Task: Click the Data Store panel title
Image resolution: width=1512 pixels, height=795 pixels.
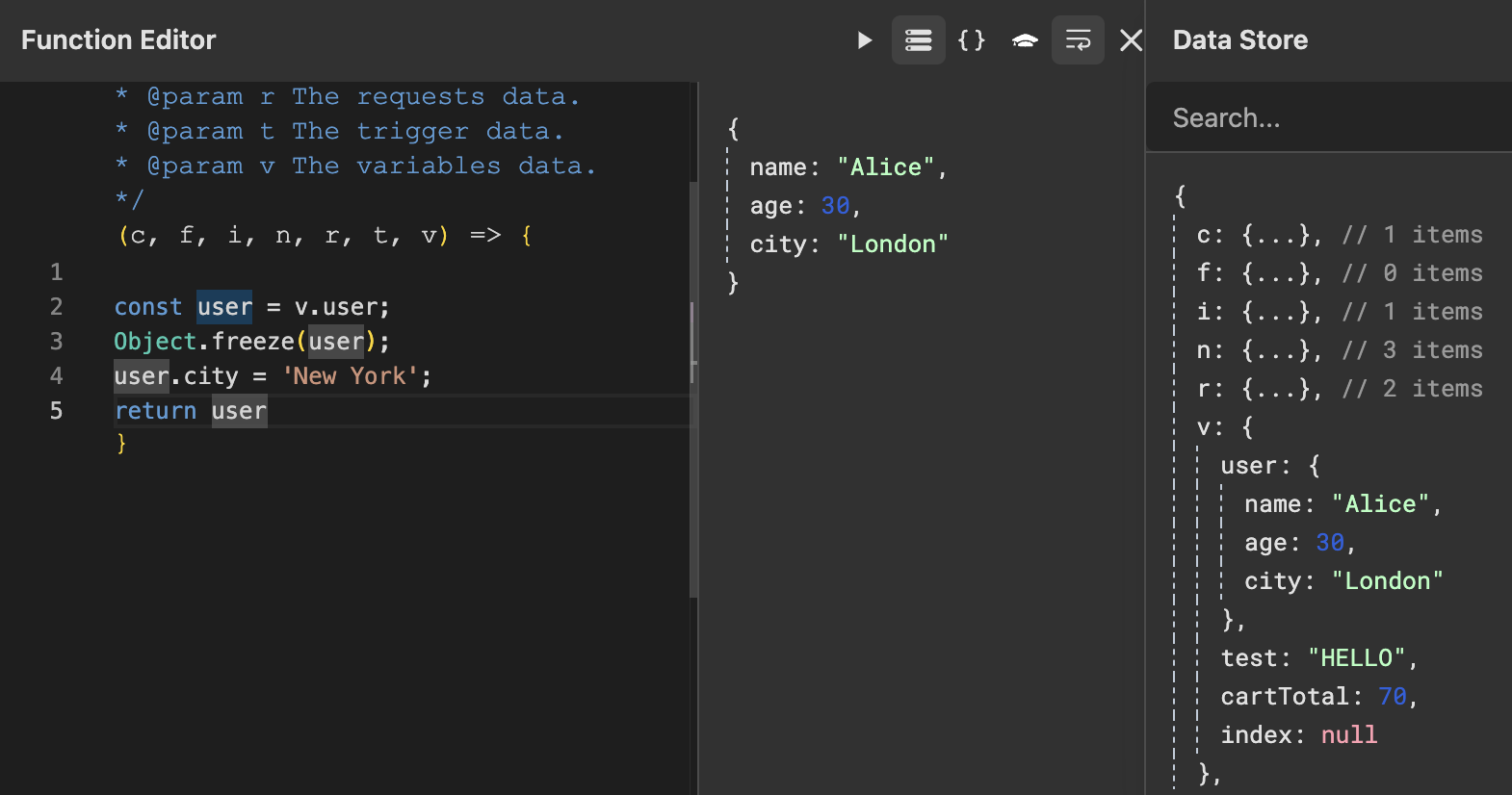Action: pyautogui.click(x=1240, y=40)
